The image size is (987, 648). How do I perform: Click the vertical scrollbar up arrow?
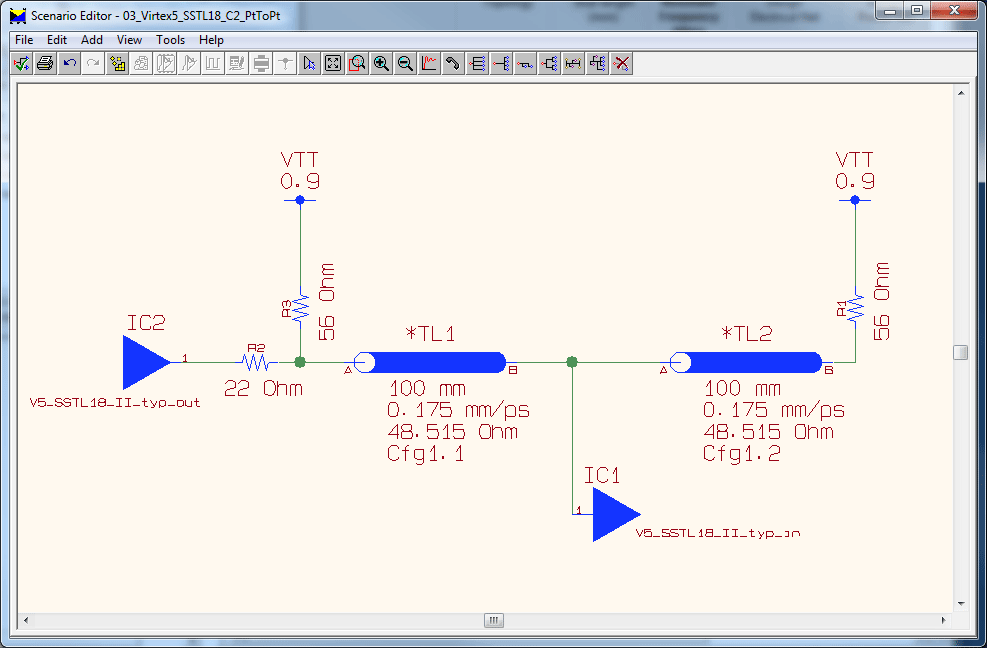point(961,93)
